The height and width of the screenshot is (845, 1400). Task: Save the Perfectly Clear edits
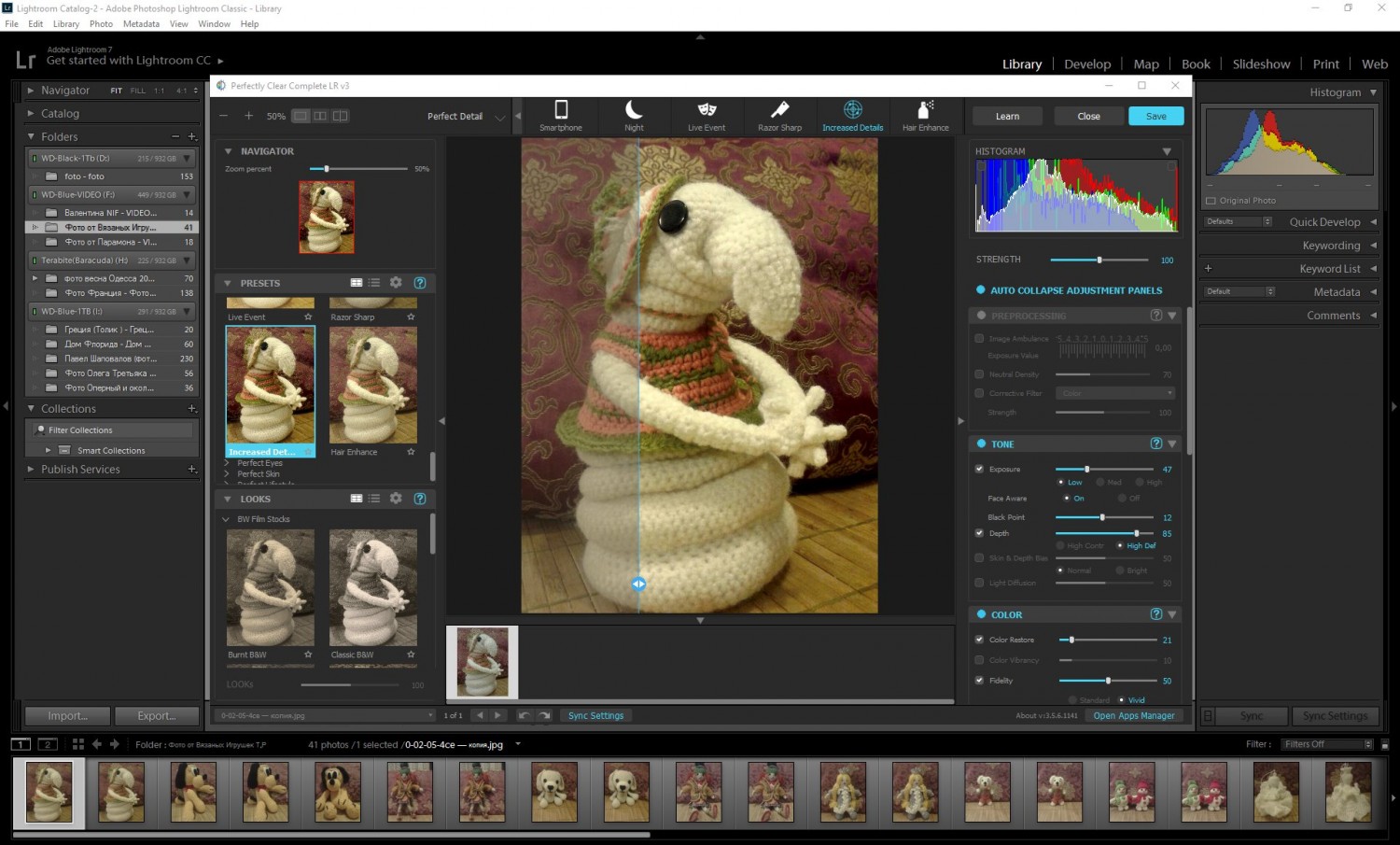[x=1155, y=116]
